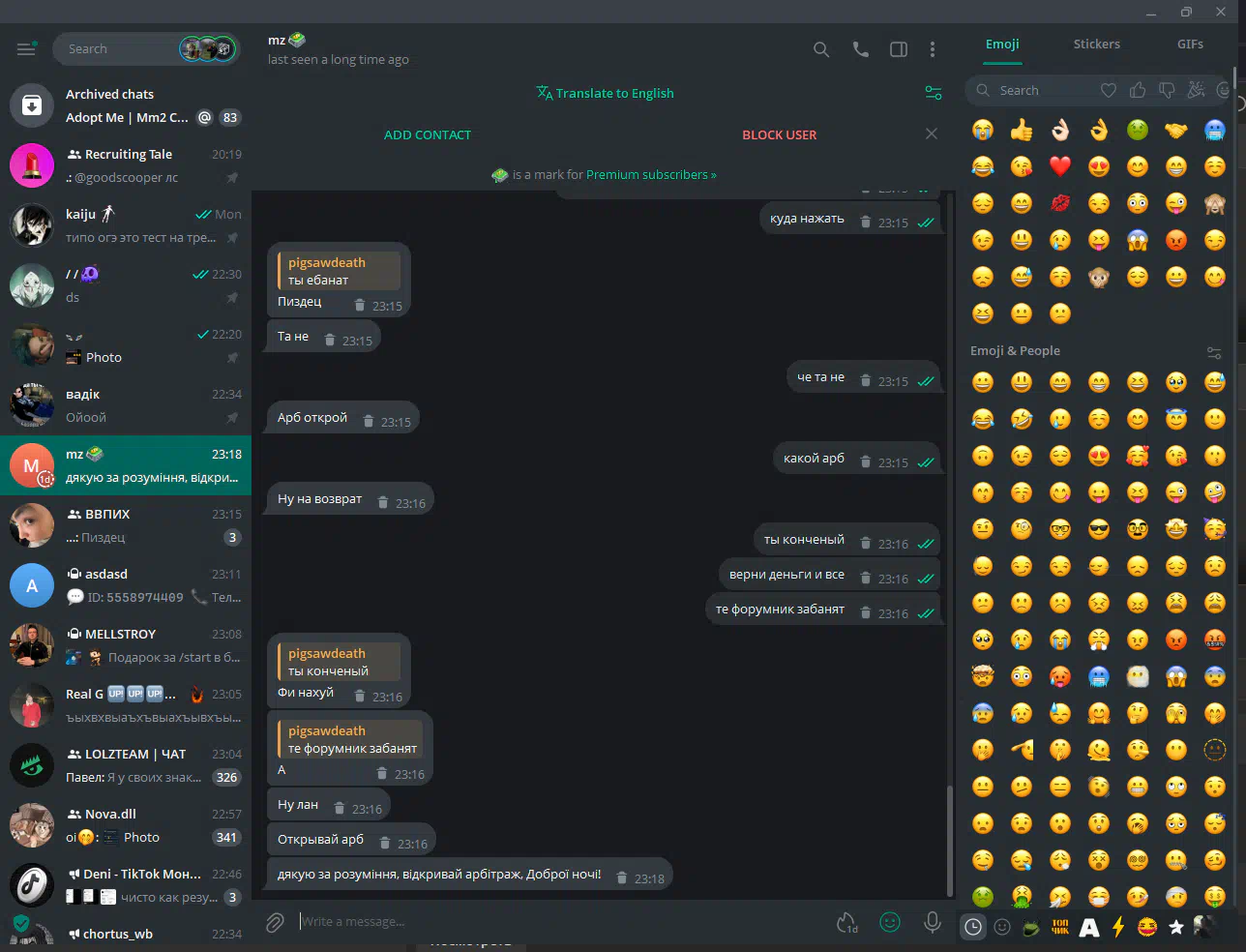Open translation settings next to Translate bar
1246x952 pixels.
click(934, 93)
